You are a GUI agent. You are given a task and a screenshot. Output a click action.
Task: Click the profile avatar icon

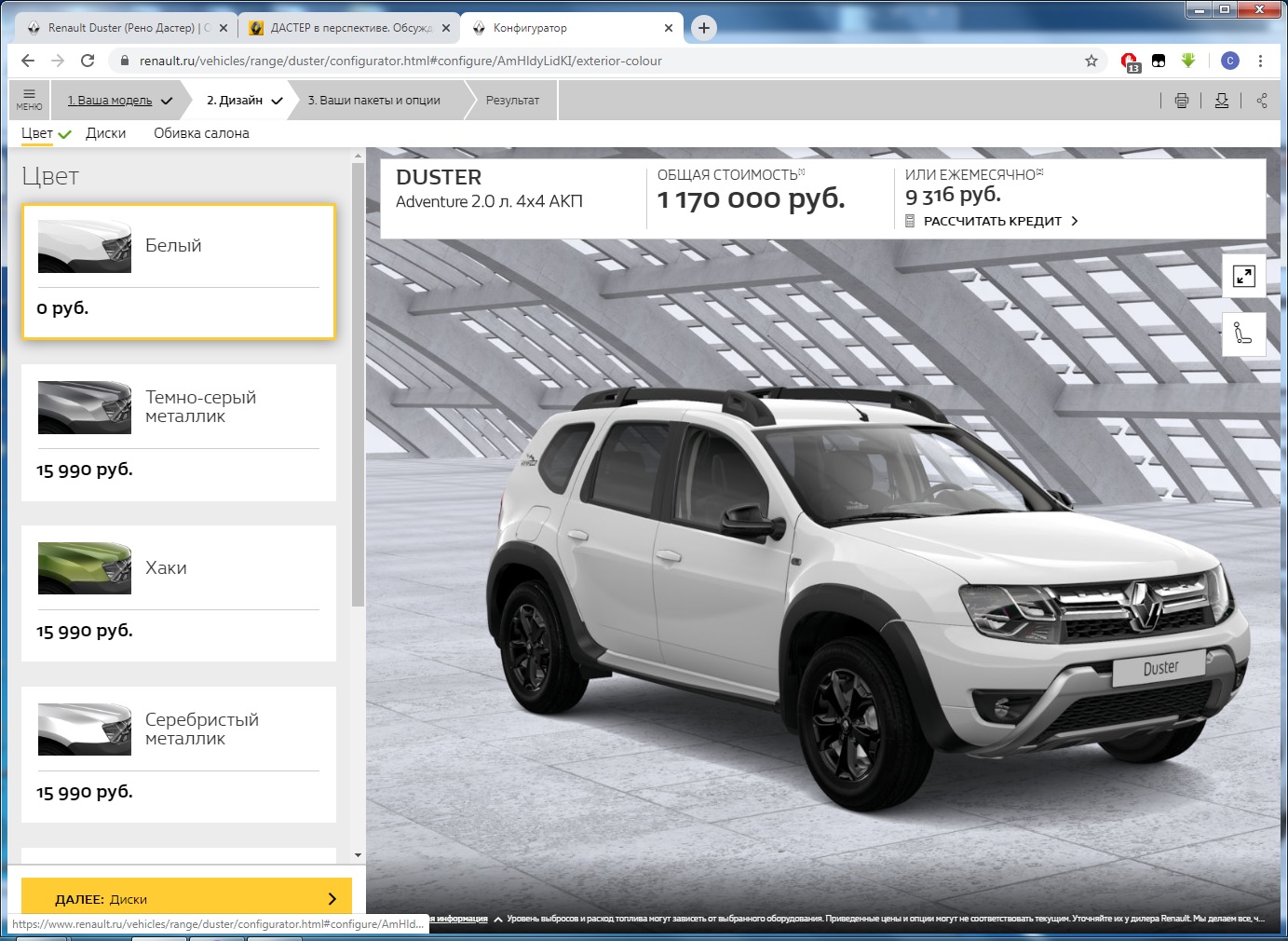pyautogui.click(x=1230, y=61)
